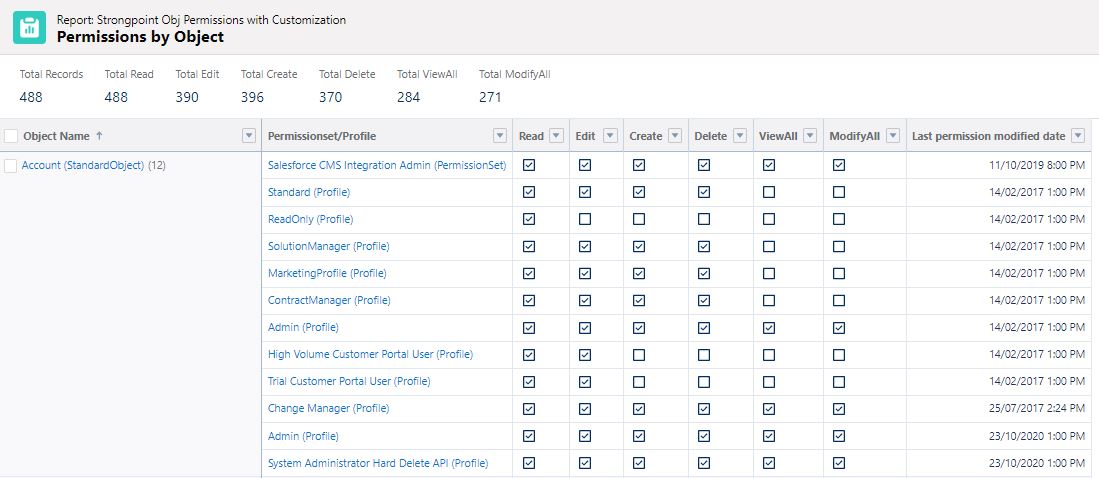This screenshot has width=1099, height=478.
Task: Open System Administrator Hard Delete API link
Action: pyautogui.click(x=378, y=463)
